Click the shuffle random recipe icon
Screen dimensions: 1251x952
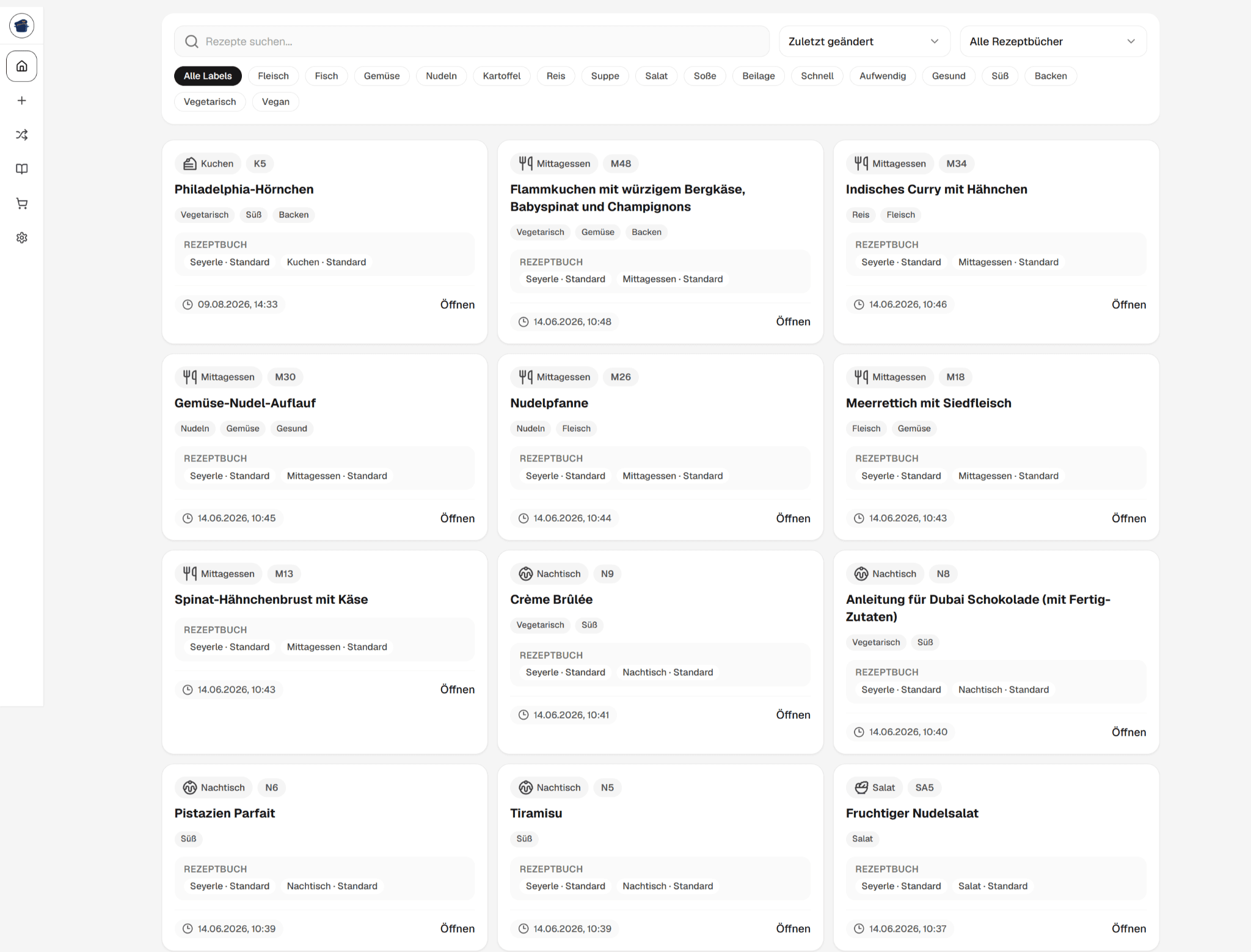tap(21, 135)
